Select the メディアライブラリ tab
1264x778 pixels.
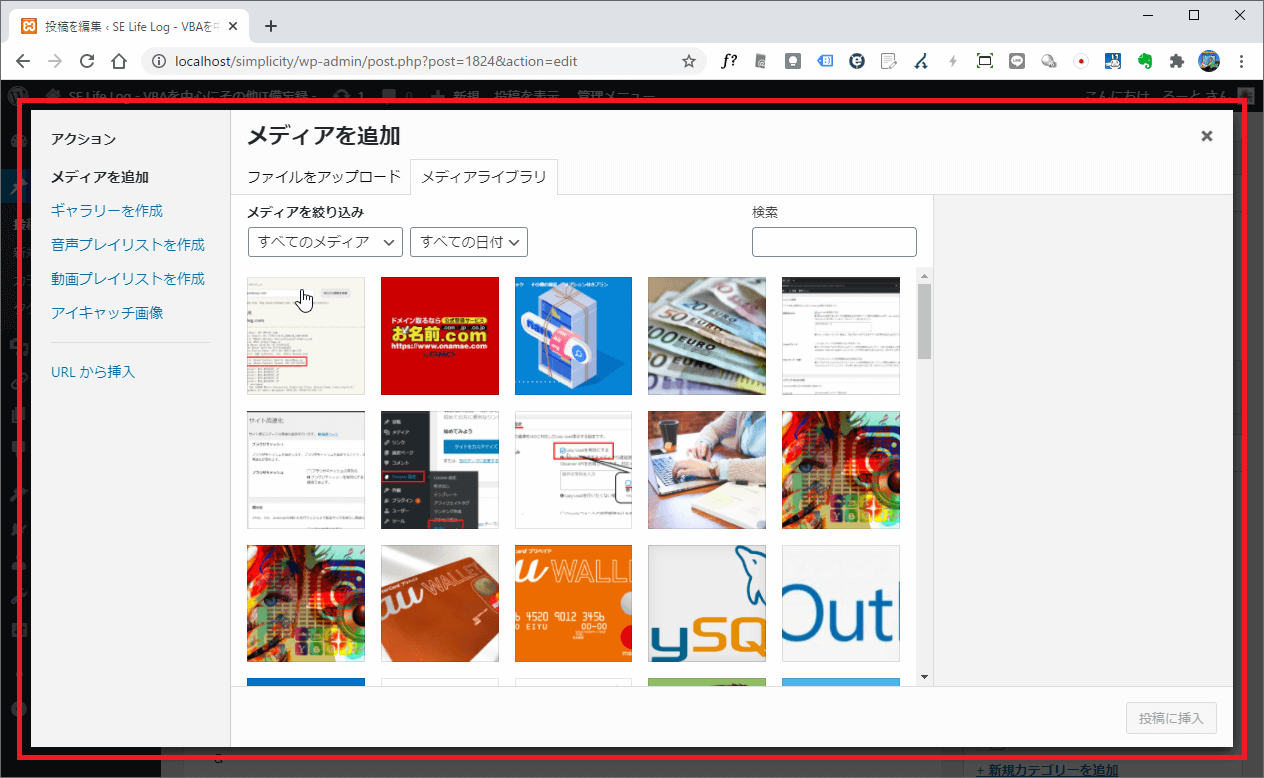[x=484, y=177]
